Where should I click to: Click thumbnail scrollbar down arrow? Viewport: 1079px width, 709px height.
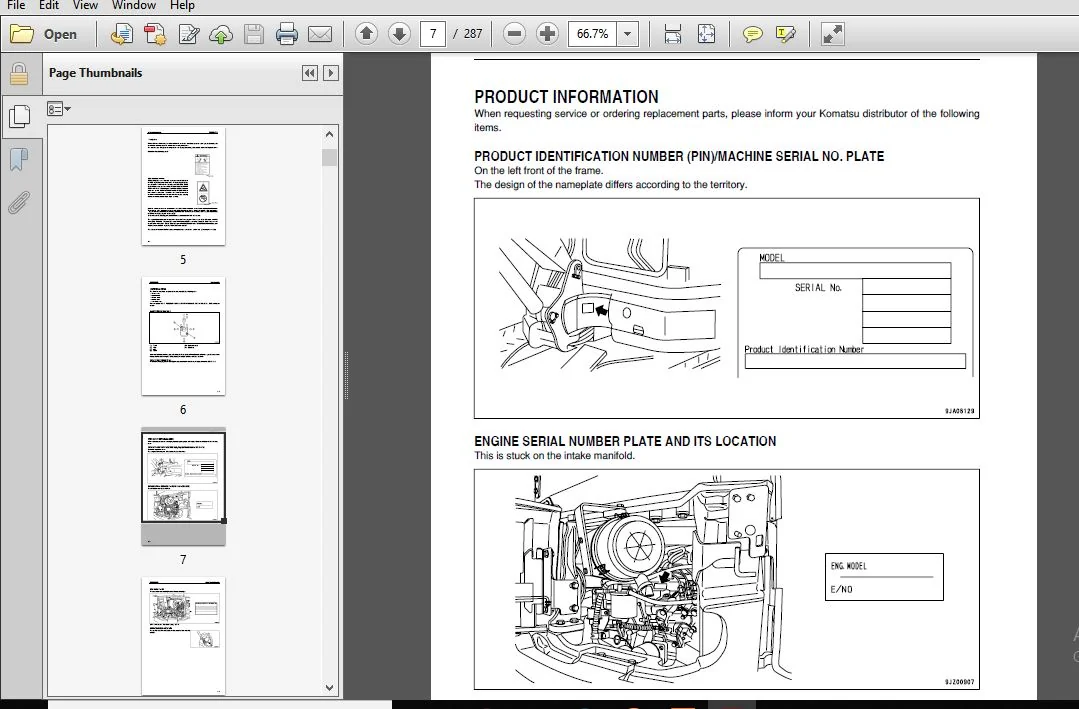pyautogui.click(x=329, y=687)
